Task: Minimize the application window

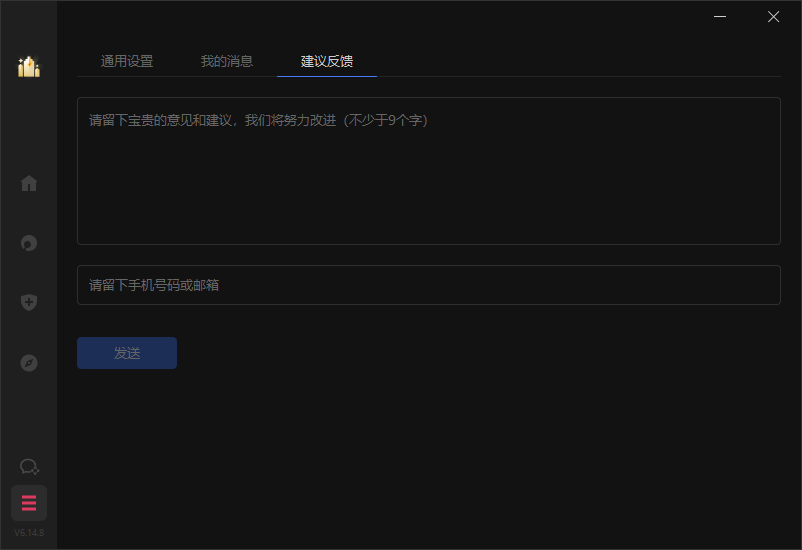Action: [721, 16]
